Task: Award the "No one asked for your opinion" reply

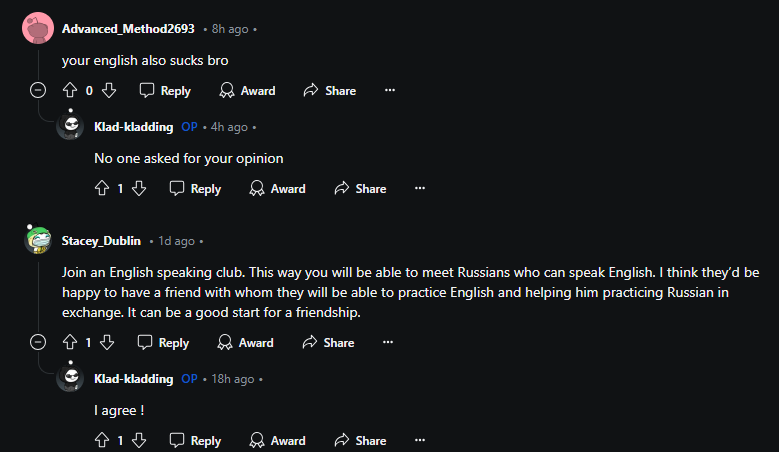Action: 278,189
